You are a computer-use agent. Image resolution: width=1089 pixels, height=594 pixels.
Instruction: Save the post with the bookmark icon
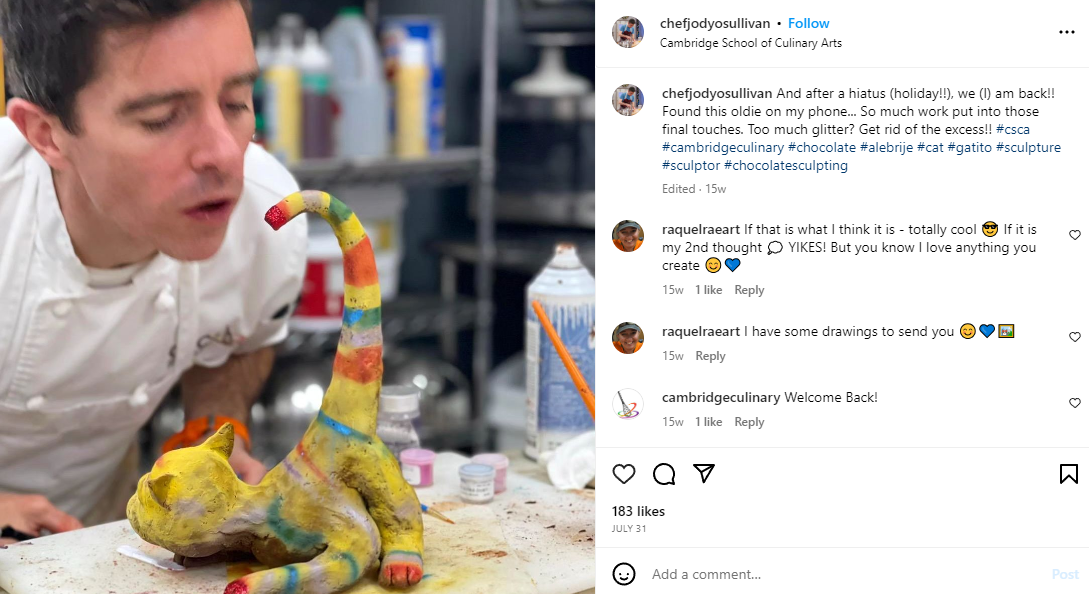pyautogui.click(x=1069, y=474)
